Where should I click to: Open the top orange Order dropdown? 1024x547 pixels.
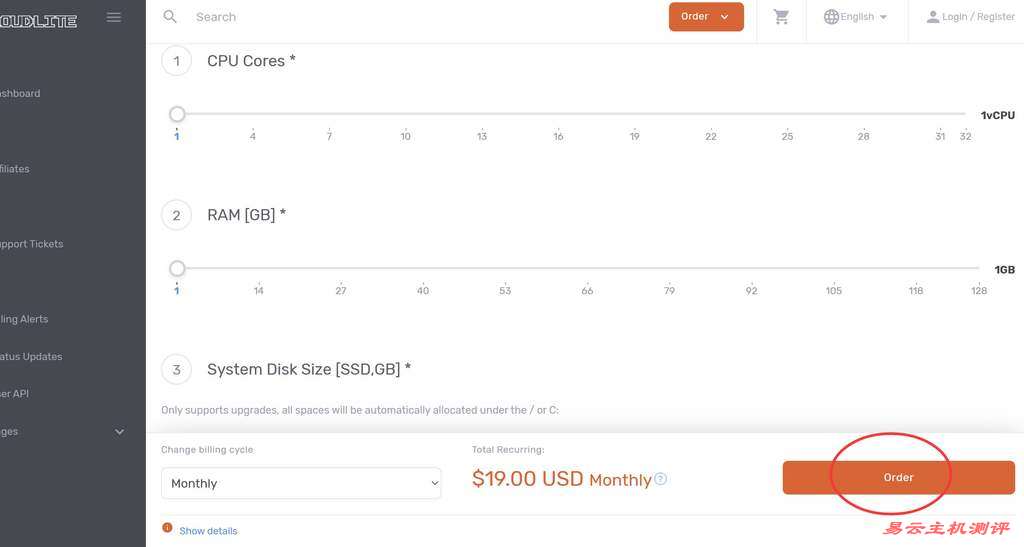[706, 17]
